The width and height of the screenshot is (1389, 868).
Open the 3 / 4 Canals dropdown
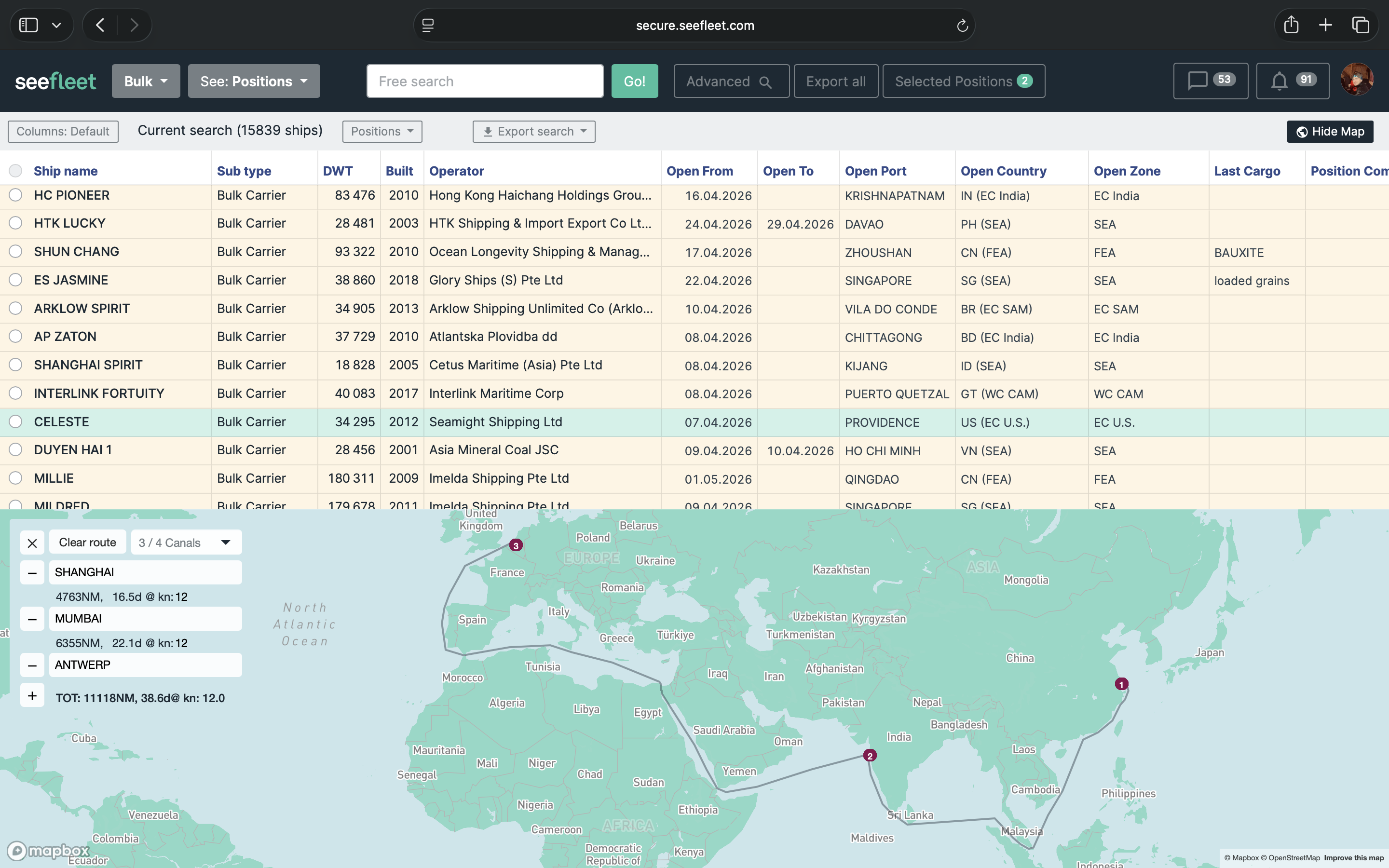click(x=186, y=542)
